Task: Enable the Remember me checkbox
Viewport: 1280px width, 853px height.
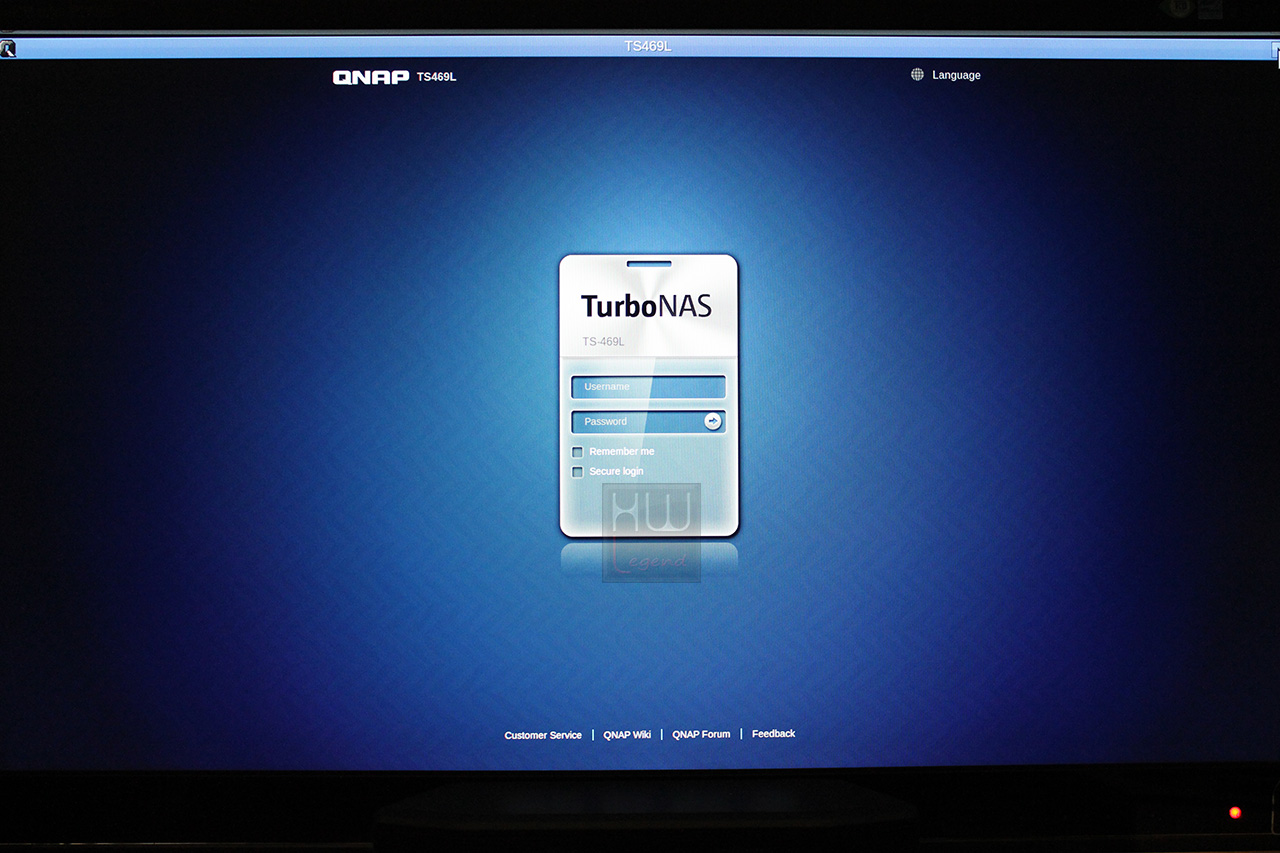Action: [x=577, y=452]
